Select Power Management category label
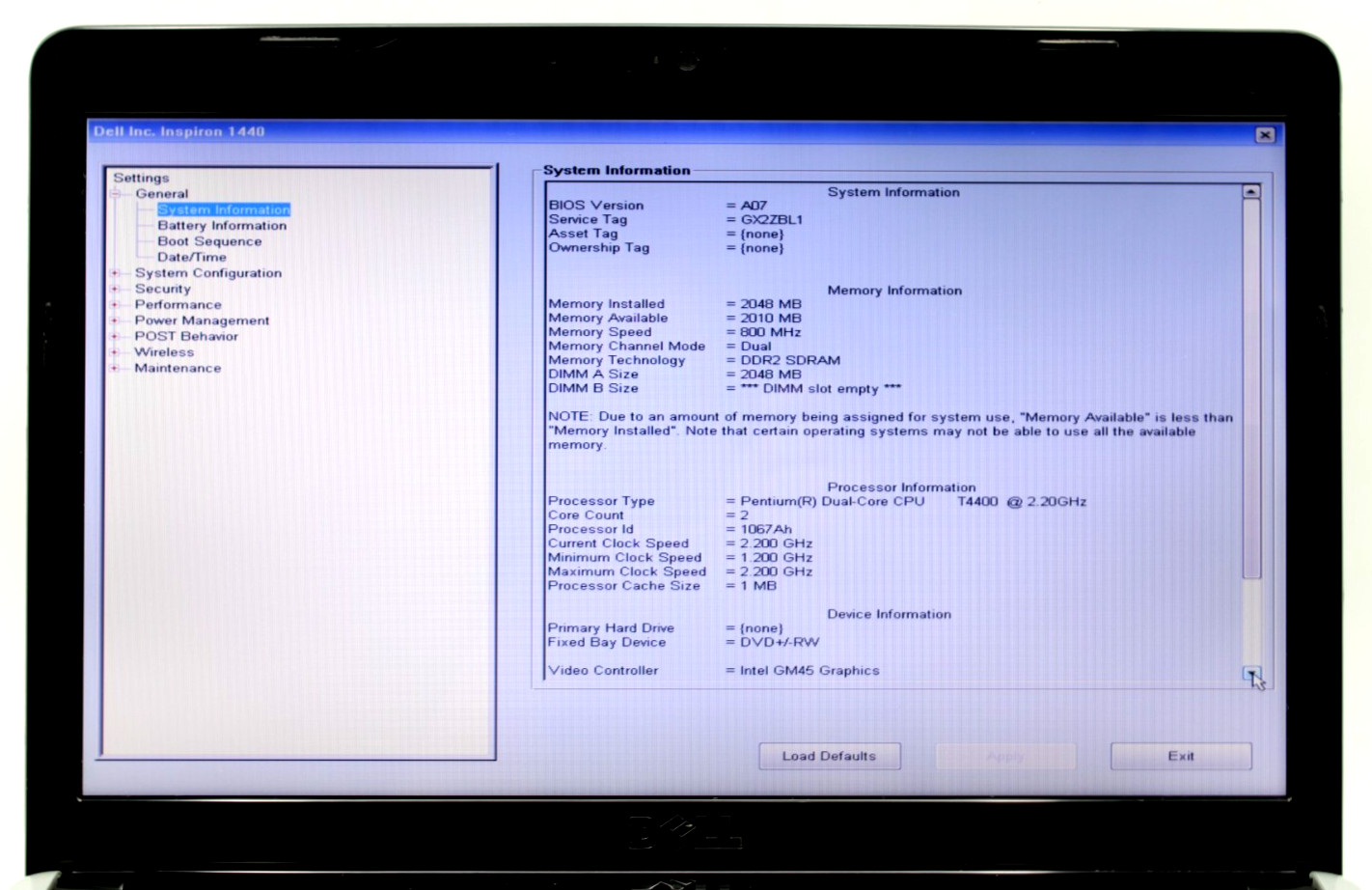Viewport: 1372px width, 890px height. 202,320
